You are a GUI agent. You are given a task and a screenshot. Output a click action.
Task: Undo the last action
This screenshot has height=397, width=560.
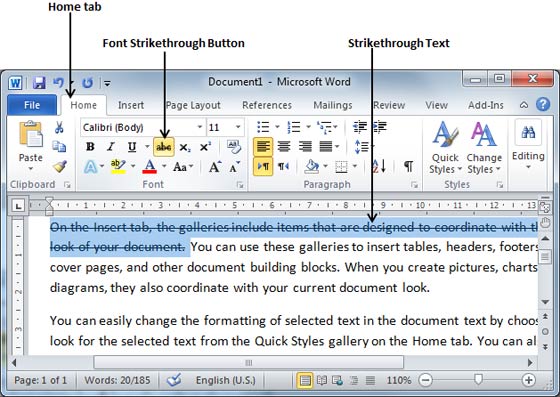58,83
